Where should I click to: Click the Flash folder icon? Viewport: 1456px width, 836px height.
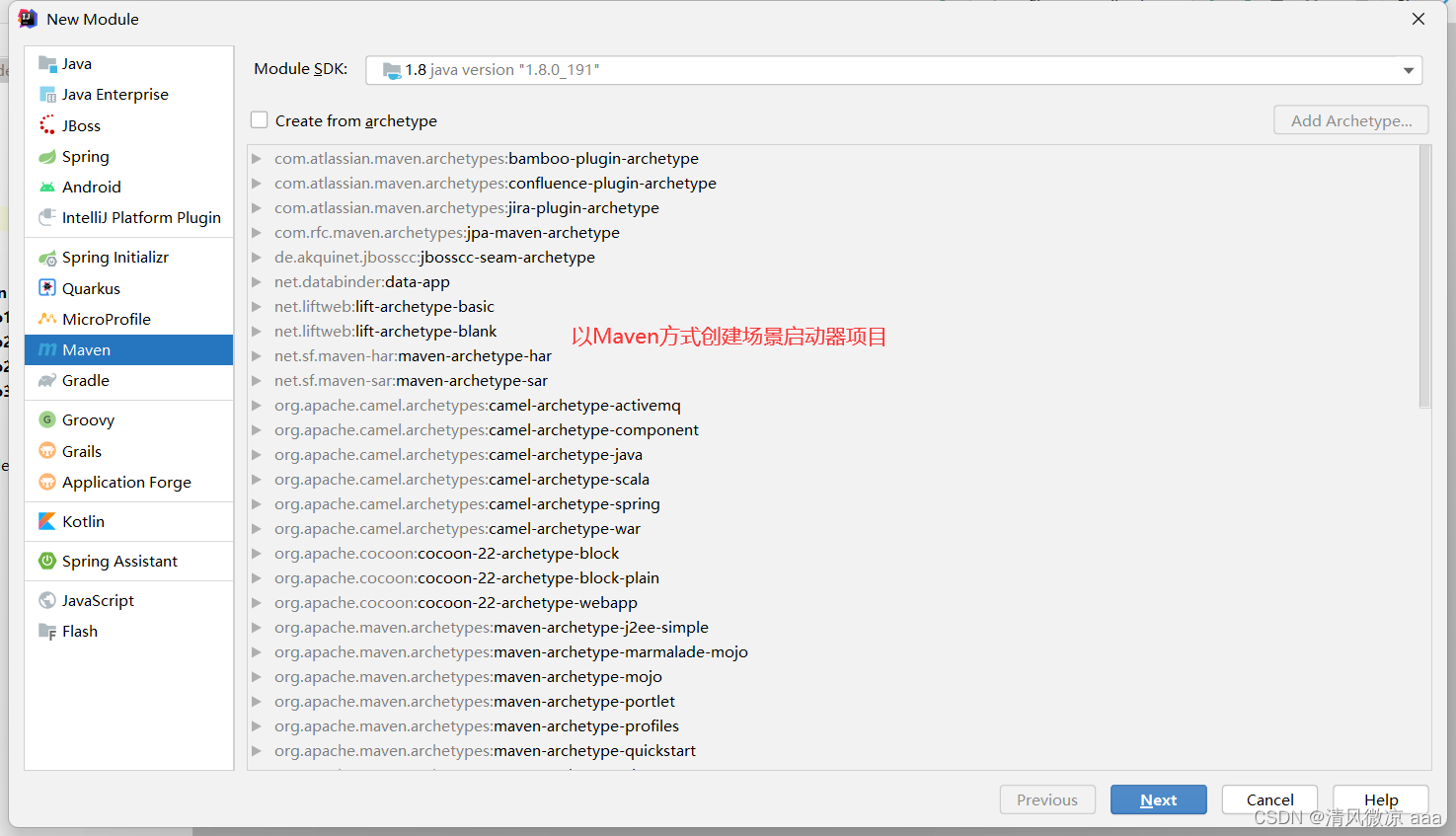point(47,632)
